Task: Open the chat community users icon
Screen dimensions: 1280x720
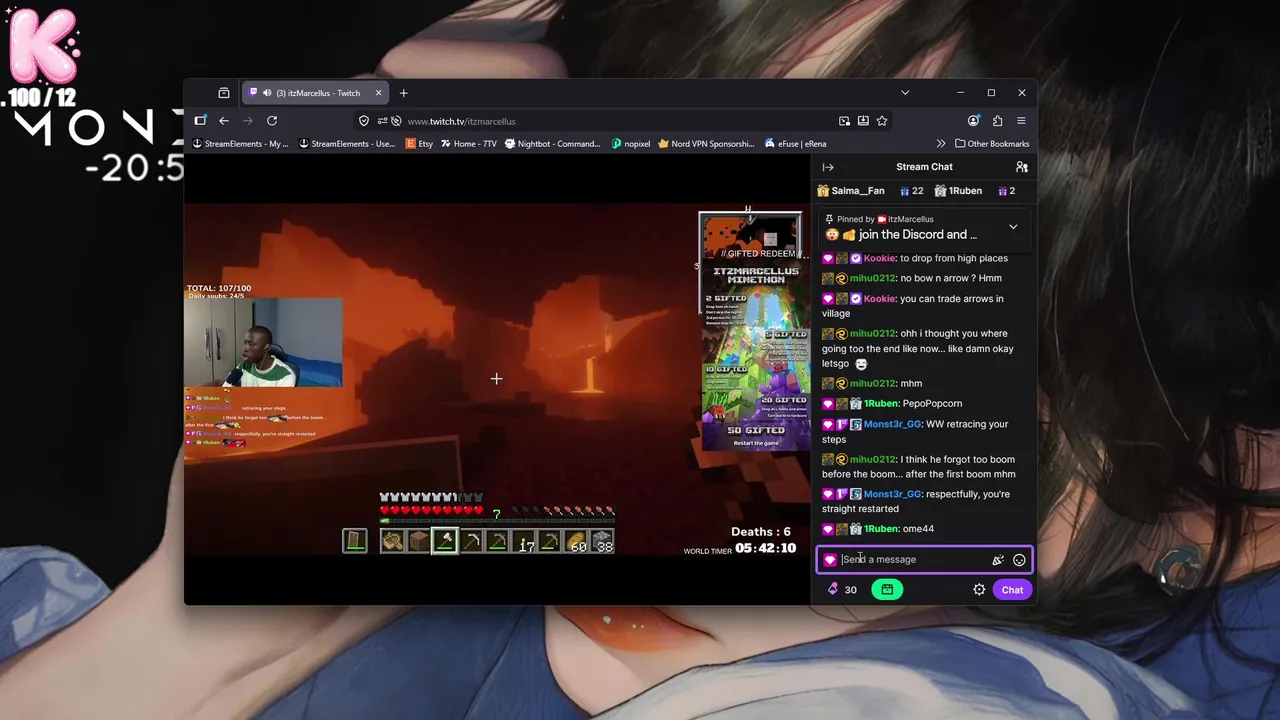Action: pos(1021,167)
